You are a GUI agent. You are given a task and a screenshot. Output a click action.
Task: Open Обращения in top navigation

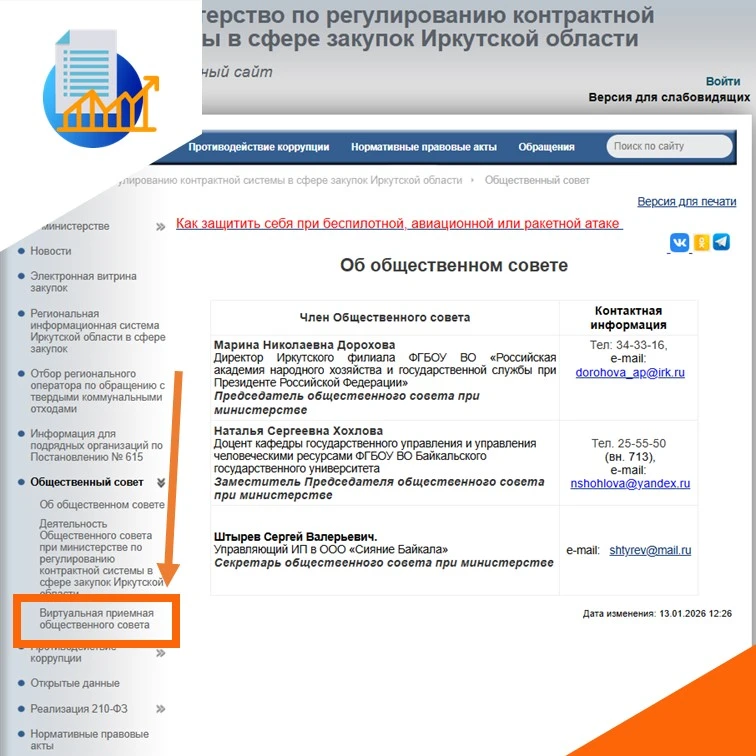click(546, 147)
